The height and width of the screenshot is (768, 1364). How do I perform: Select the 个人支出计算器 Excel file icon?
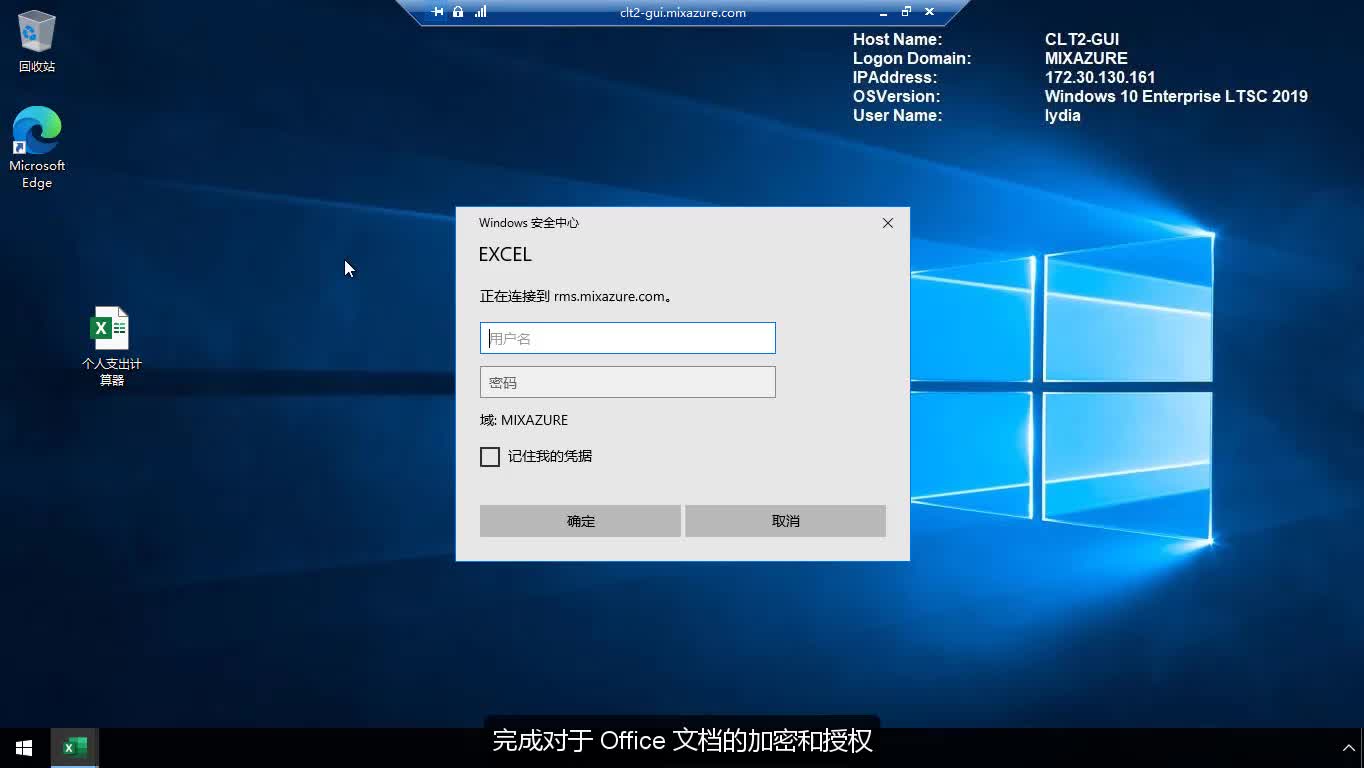click(111, 345)
